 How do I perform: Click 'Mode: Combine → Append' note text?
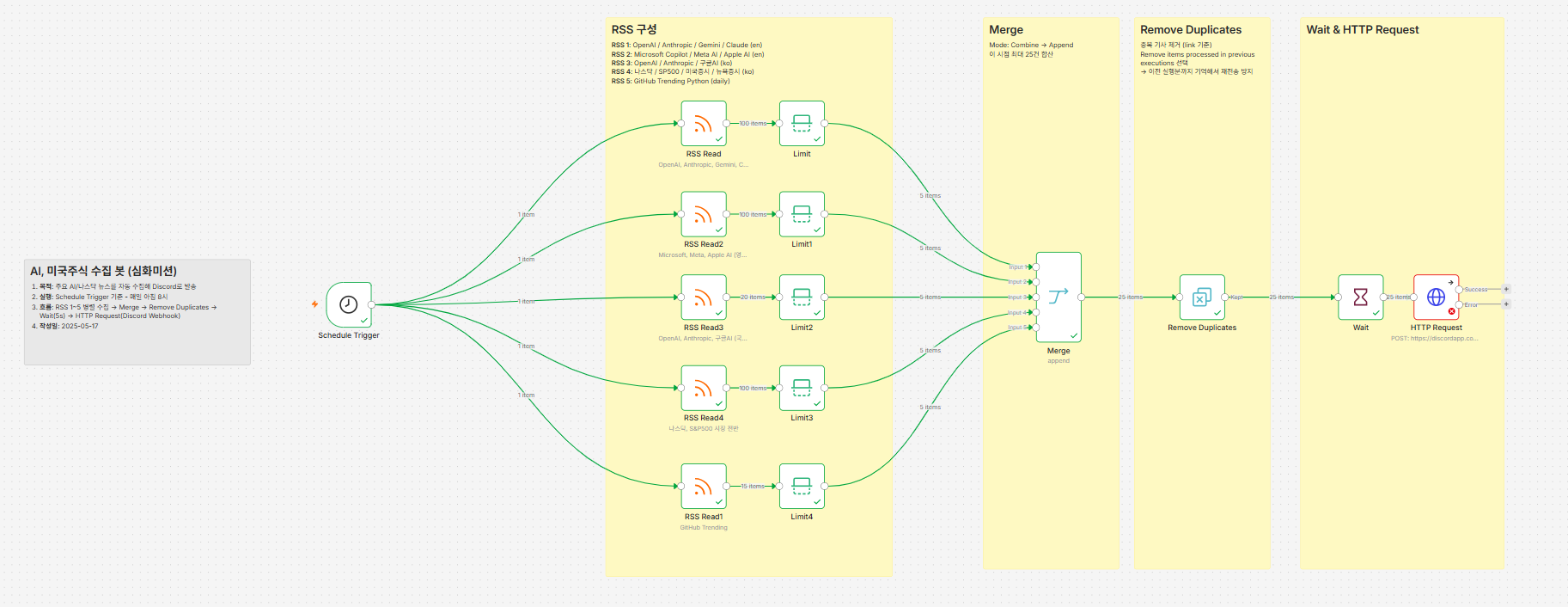(1031, 45)
